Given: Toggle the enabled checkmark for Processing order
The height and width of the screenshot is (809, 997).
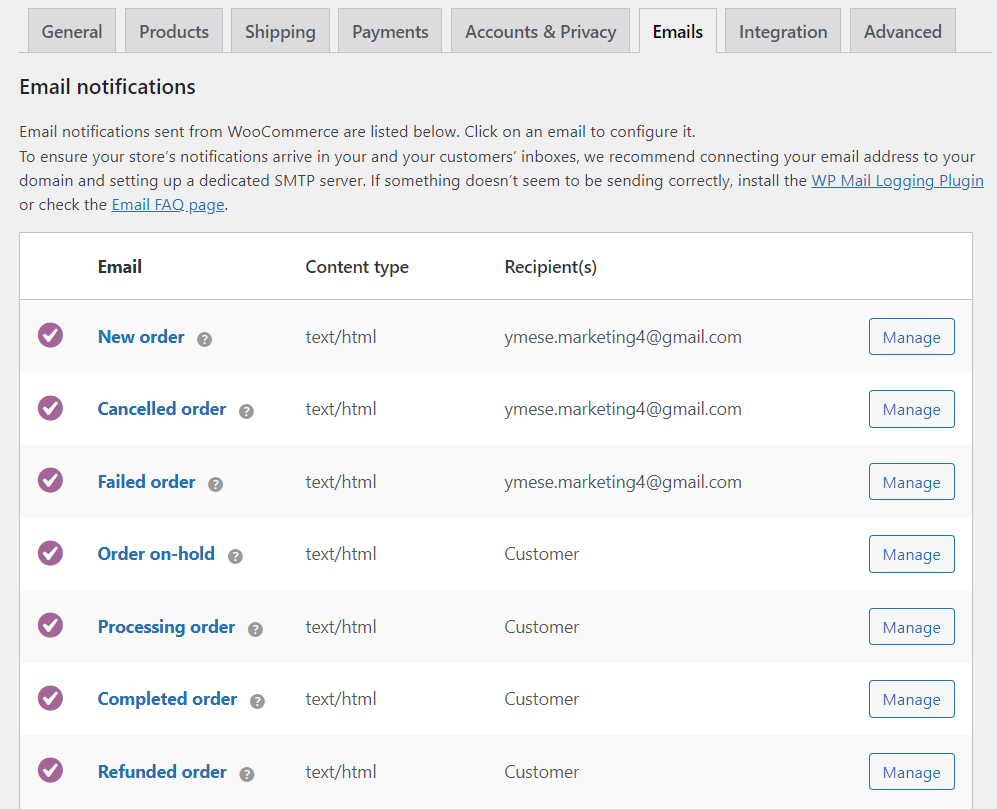Looking at the screenshot, I should click(x=50, y=625).
